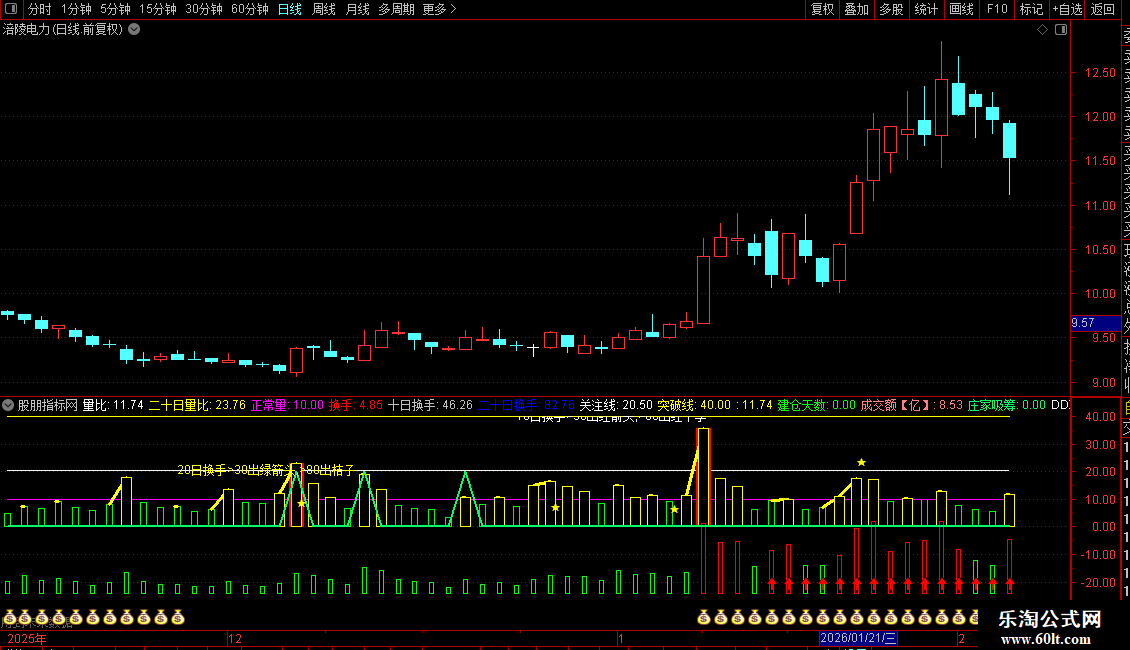Click the first money bag icon at left
The image size is (1130, 650).
point(9,617)
